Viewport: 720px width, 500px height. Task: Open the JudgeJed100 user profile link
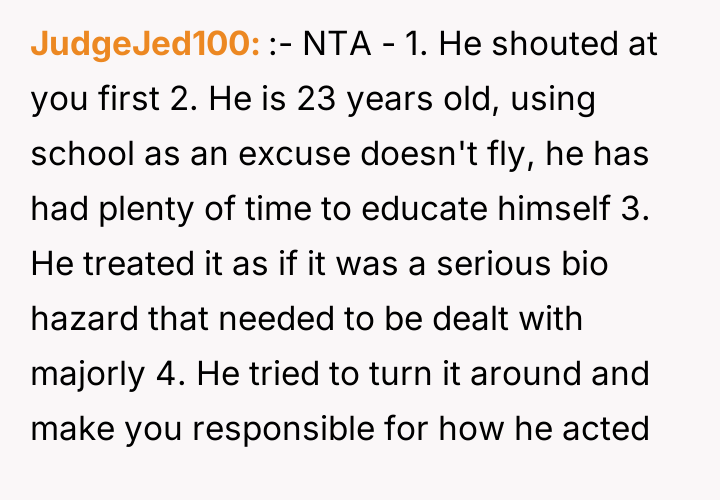pos(146,46)
